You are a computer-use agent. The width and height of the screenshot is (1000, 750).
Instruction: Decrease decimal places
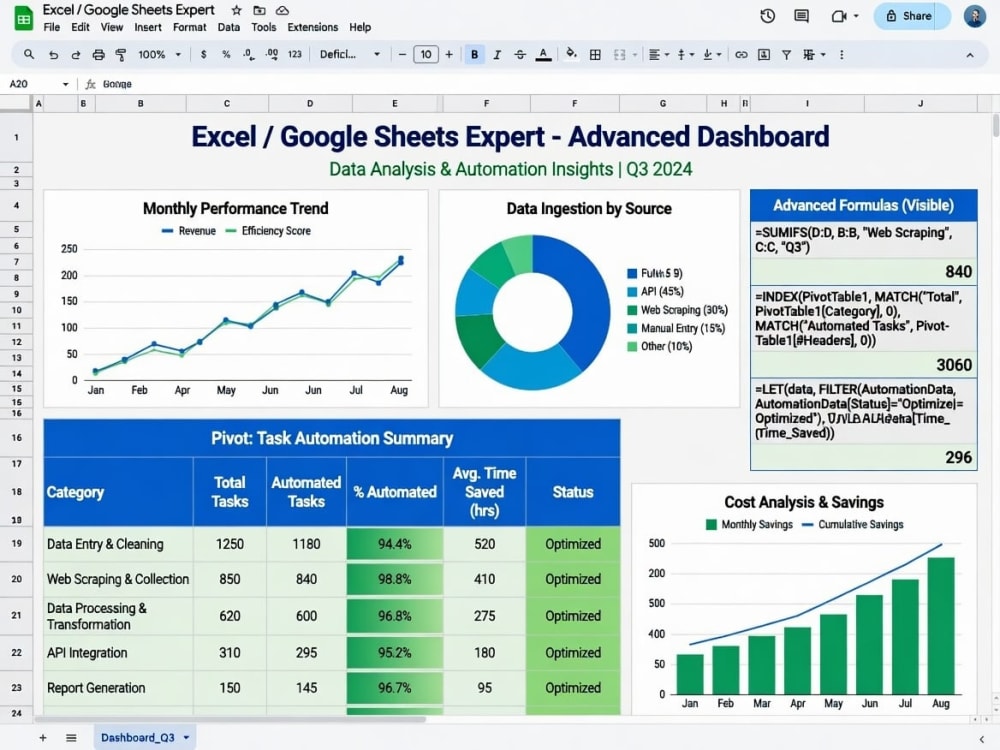point(249,55)
